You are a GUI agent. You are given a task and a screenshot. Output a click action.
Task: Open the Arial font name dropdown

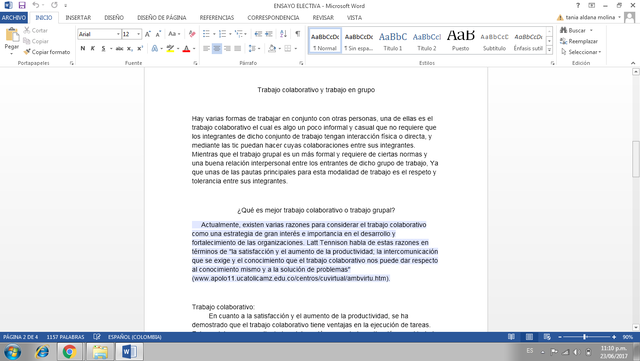(x=118, y=34)
